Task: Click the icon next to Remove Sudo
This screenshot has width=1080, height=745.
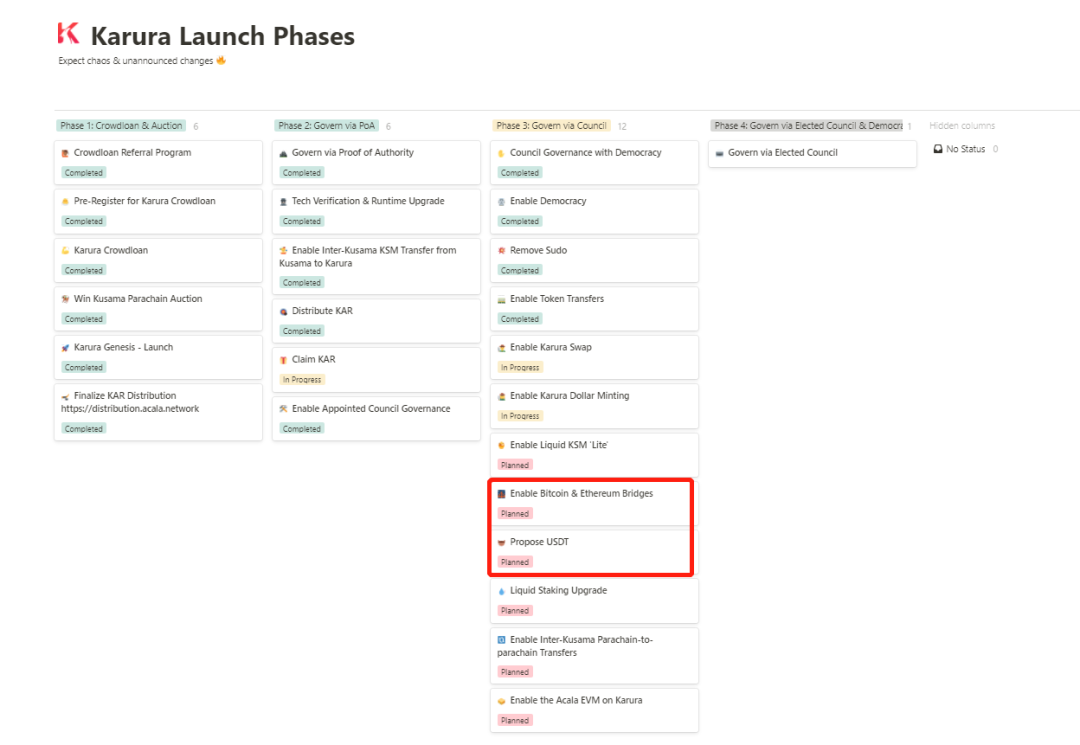Action: (x=502, y=251)
